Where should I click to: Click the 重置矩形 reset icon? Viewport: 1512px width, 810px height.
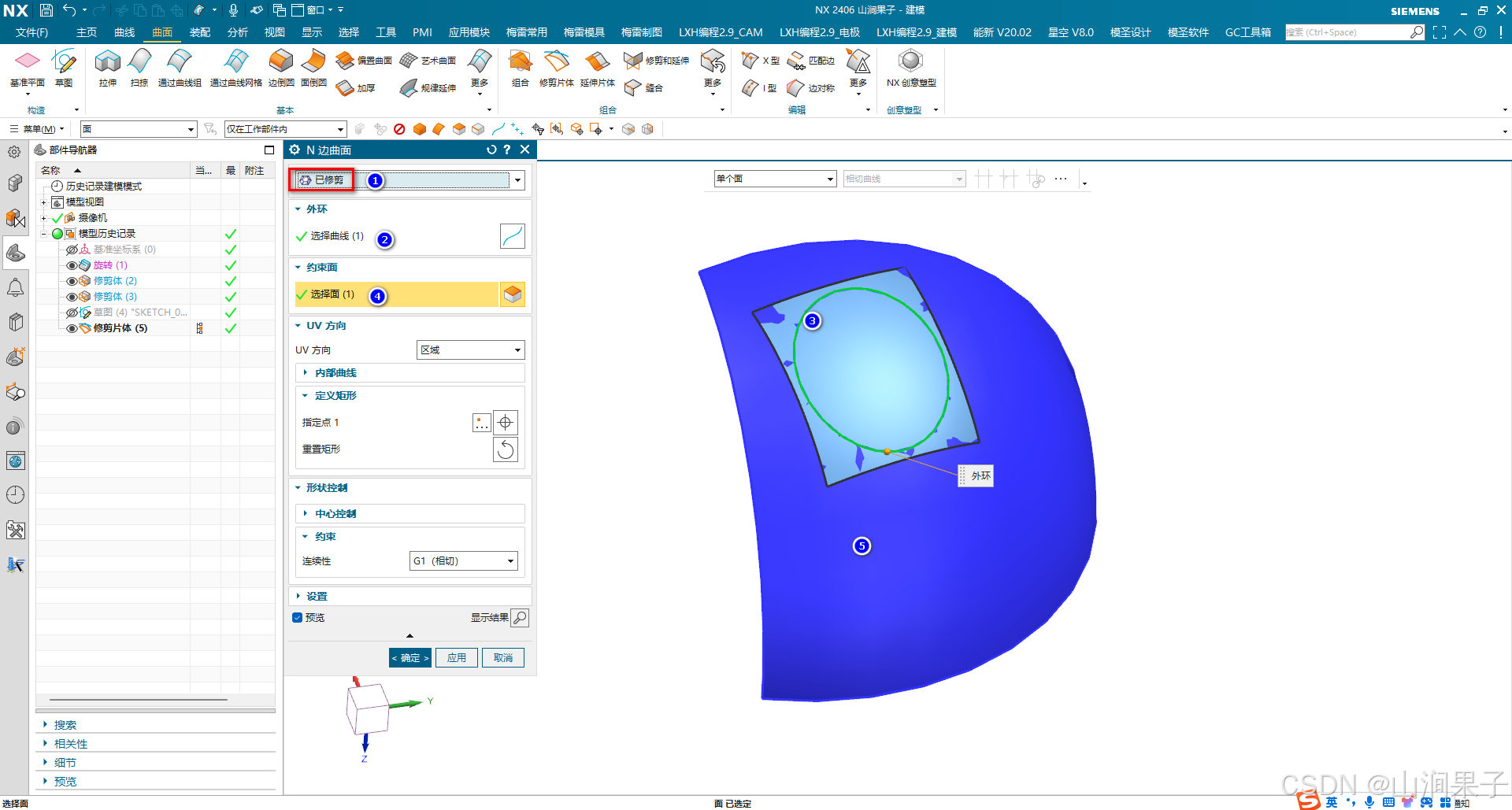click(x=506, y=449)
